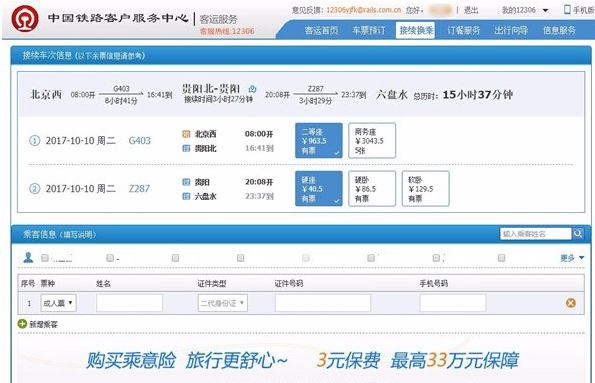The height and width of the screenshot is (383, 595).
Task: Open the Z287 train number link
Action: pyautogui.click(x=139, y=189)
